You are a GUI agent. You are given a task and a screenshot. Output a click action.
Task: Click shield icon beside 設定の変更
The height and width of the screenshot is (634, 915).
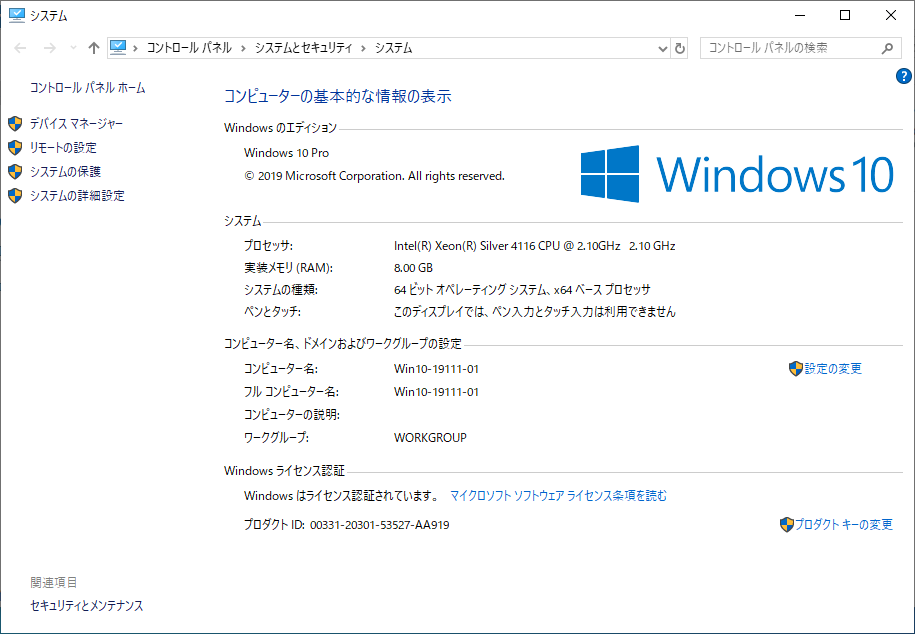click(x=795, y=369)
